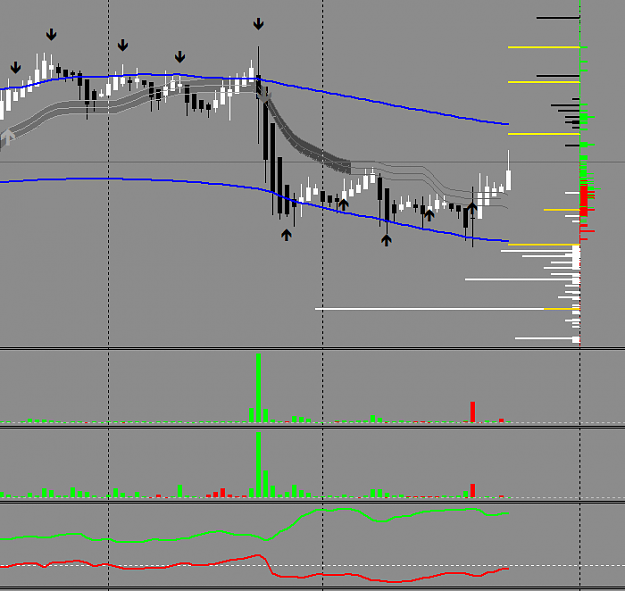Click the tallest green bar in the lower histogram
The width and height of the screenshot is (625, 591).
258,465
